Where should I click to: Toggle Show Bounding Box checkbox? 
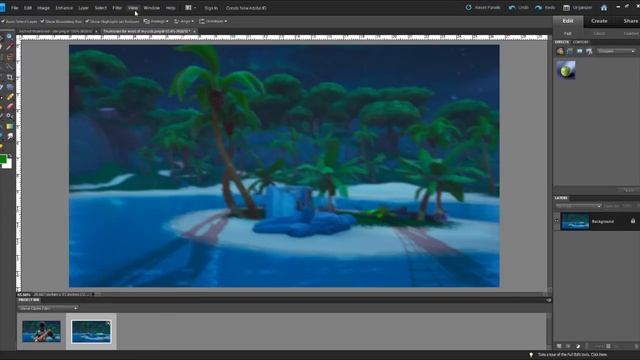point(42,21)
